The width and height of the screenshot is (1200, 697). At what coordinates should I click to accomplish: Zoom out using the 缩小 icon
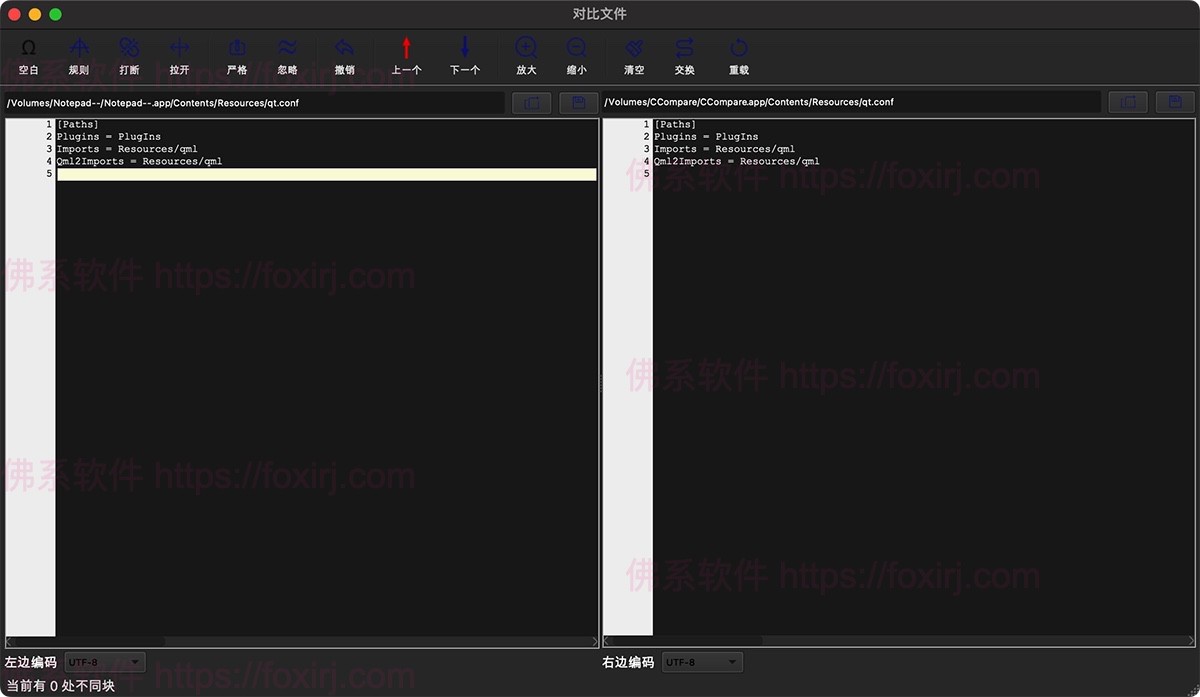point(576,50)
